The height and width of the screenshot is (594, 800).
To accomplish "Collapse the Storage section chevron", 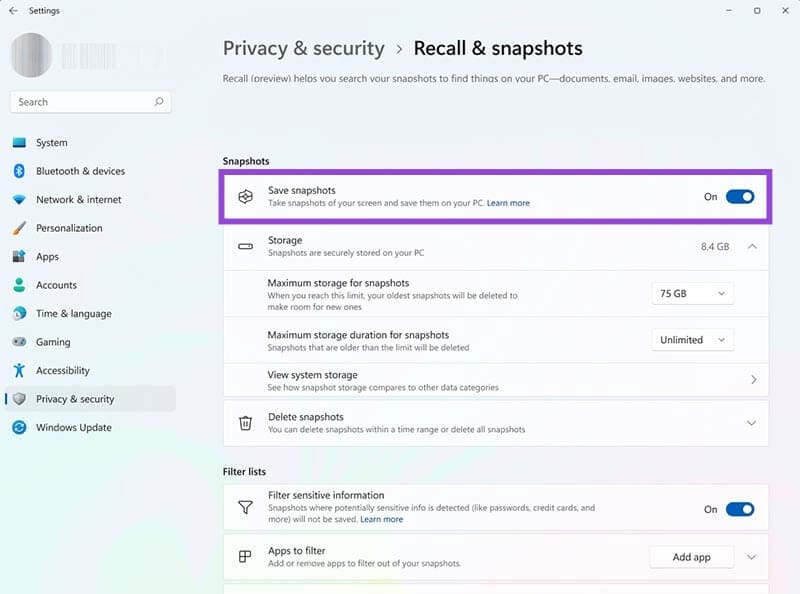I will coord(752,246).
